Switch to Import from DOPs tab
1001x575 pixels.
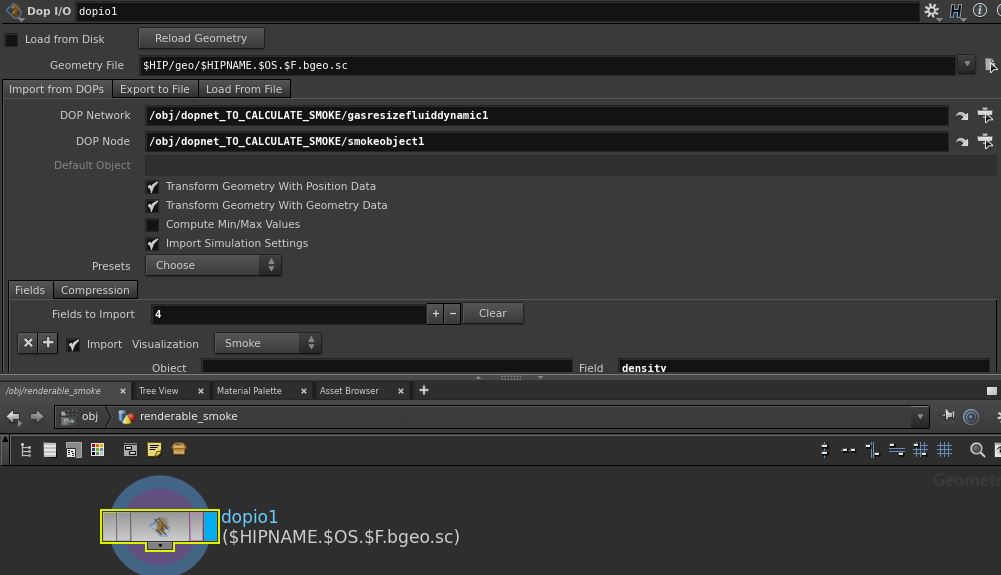coord(56,89)
